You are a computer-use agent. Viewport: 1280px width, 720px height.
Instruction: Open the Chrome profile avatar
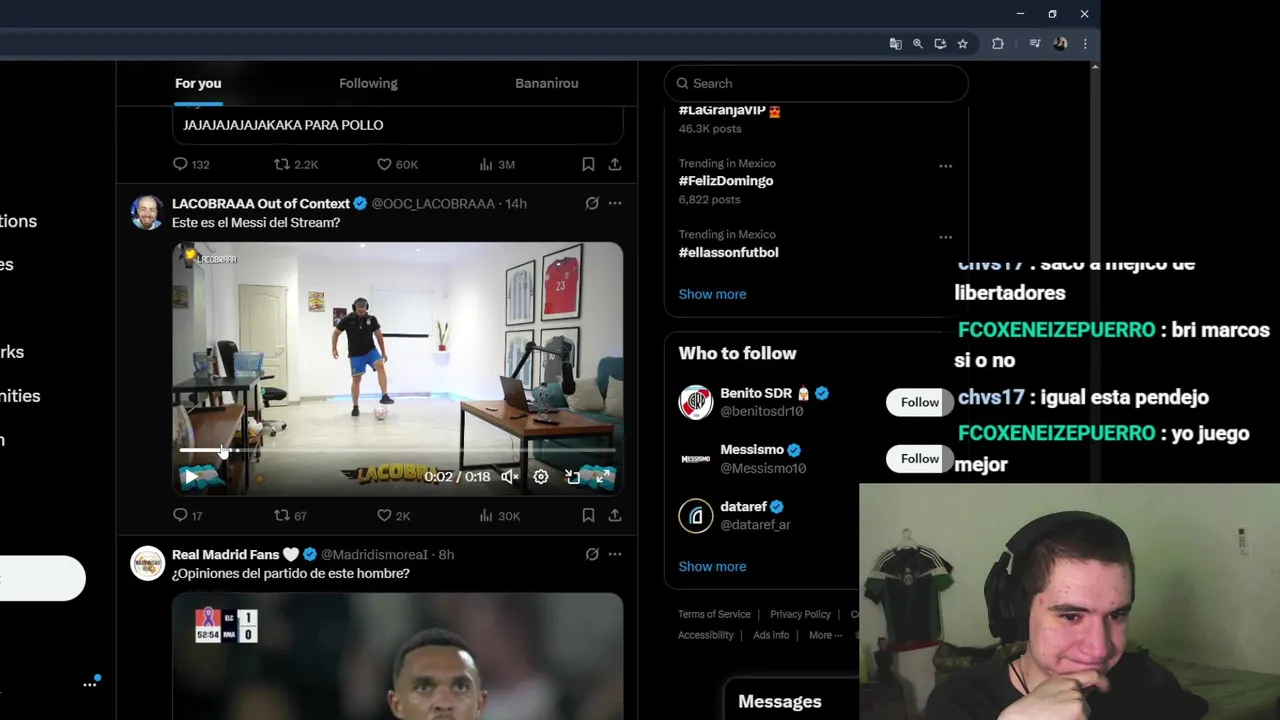pyautogui.click(x=1060, y=44)
